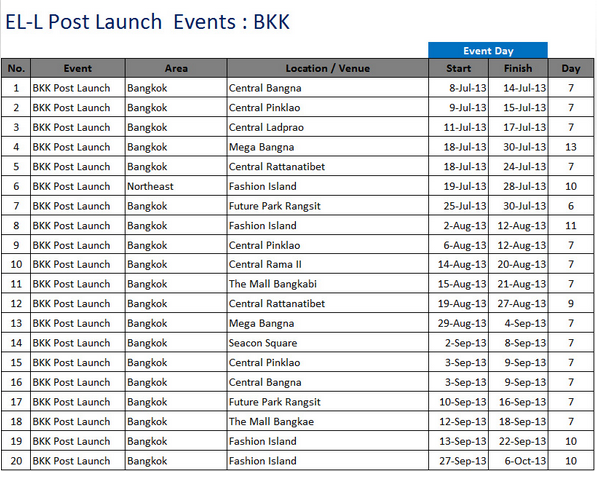
Task: Select finish date '4-Sep-13'
Action: point(518,323)
